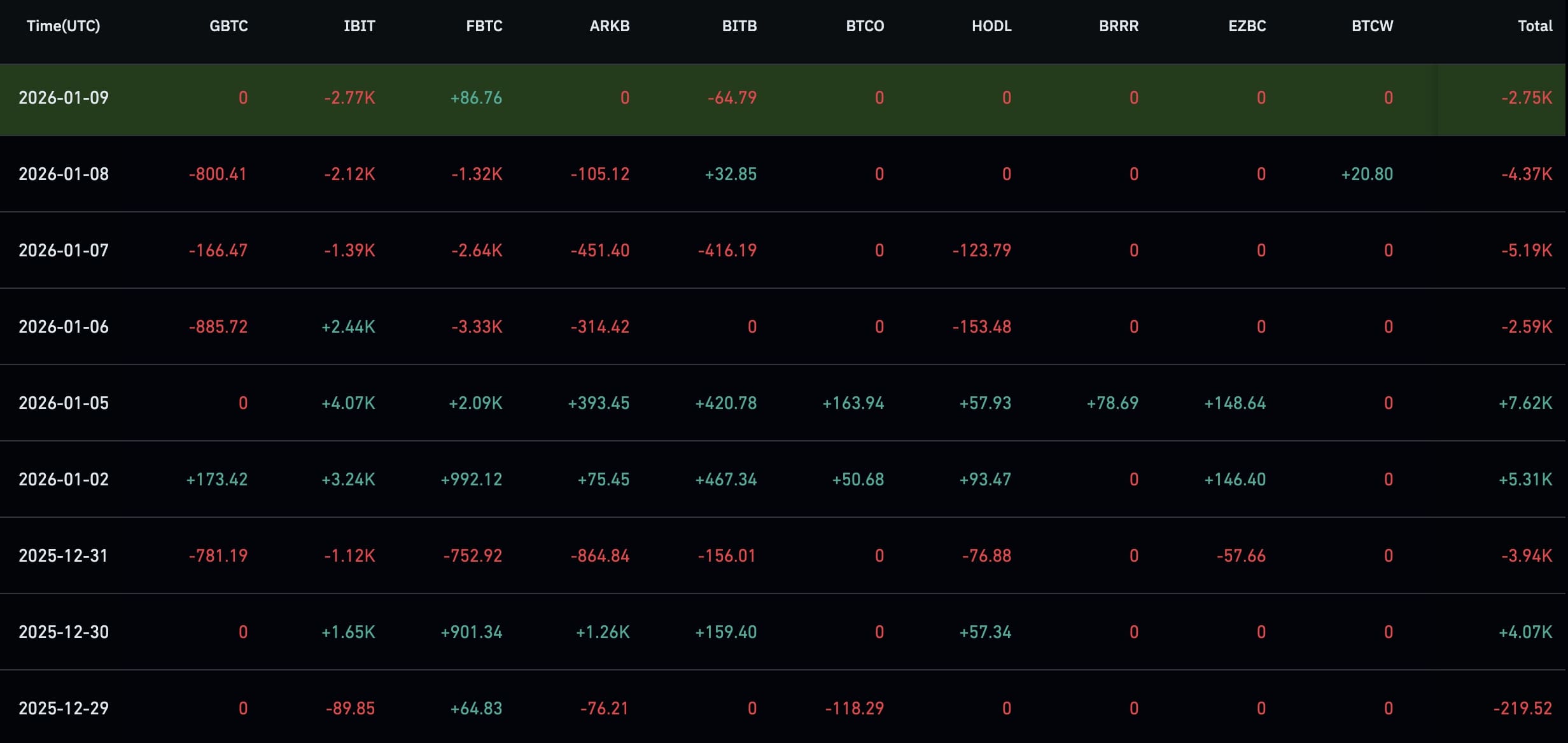
Task: Click BTCO value -118.29
Action: (854, 708)
